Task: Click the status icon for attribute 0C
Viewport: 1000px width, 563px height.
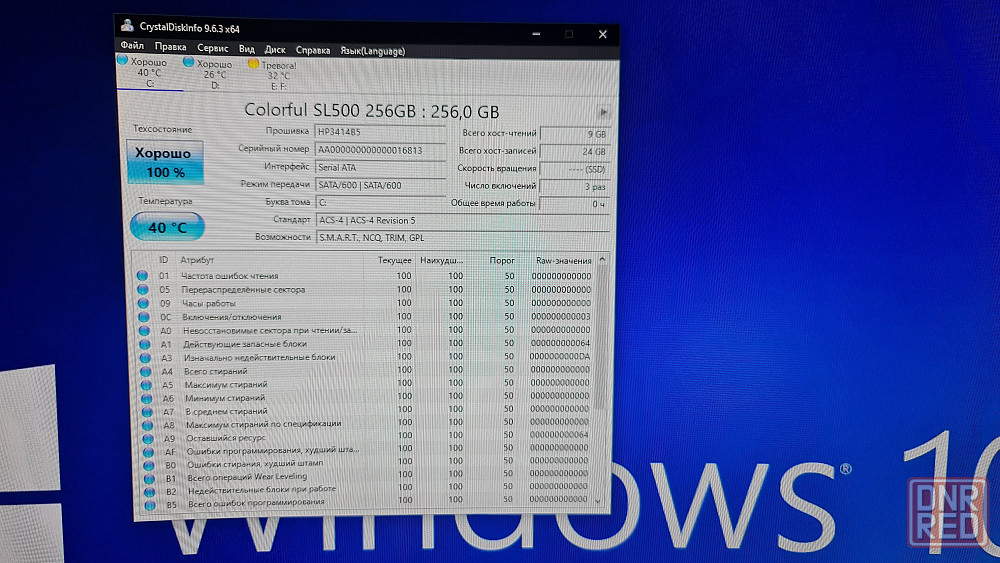Action: (143, 317)
